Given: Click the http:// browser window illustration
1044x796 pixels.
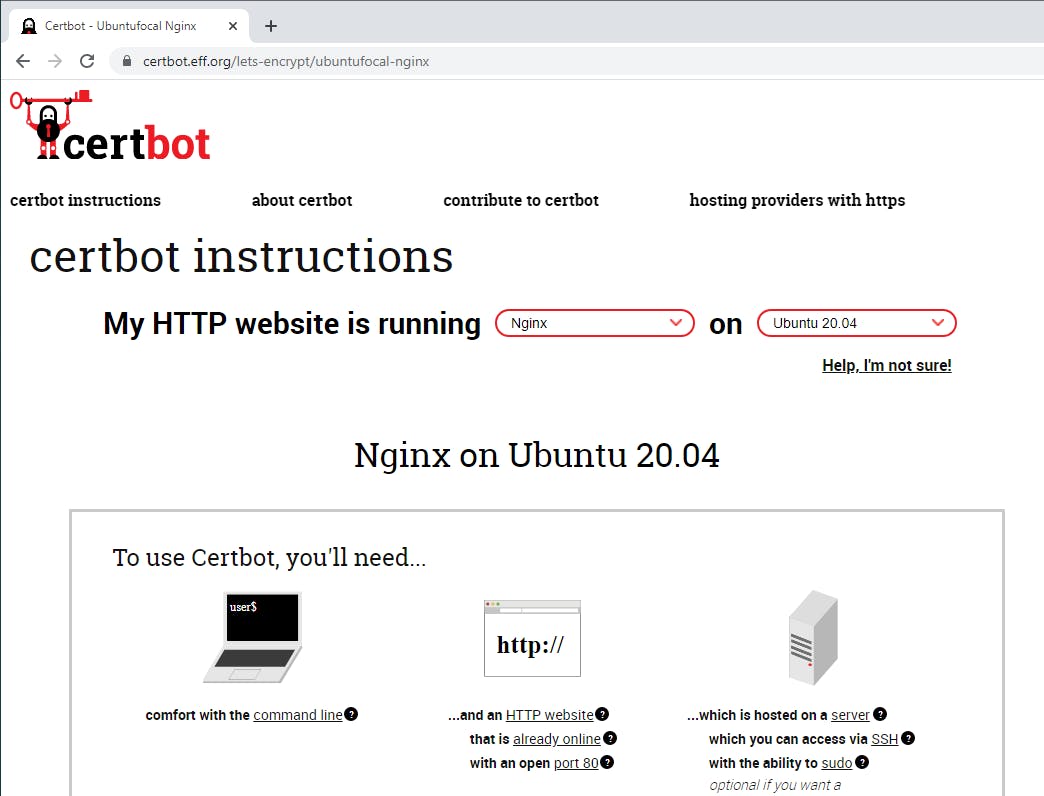Looking at the screenshot, I should click(532, 638).
